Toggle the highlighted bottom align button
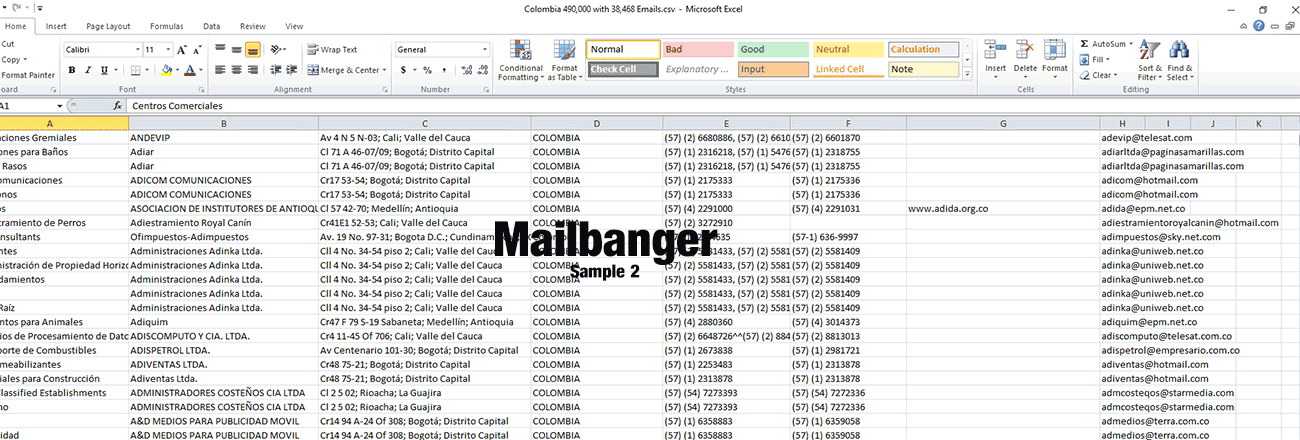This screenshot has width=1300, height=440. tap(253, 49)
